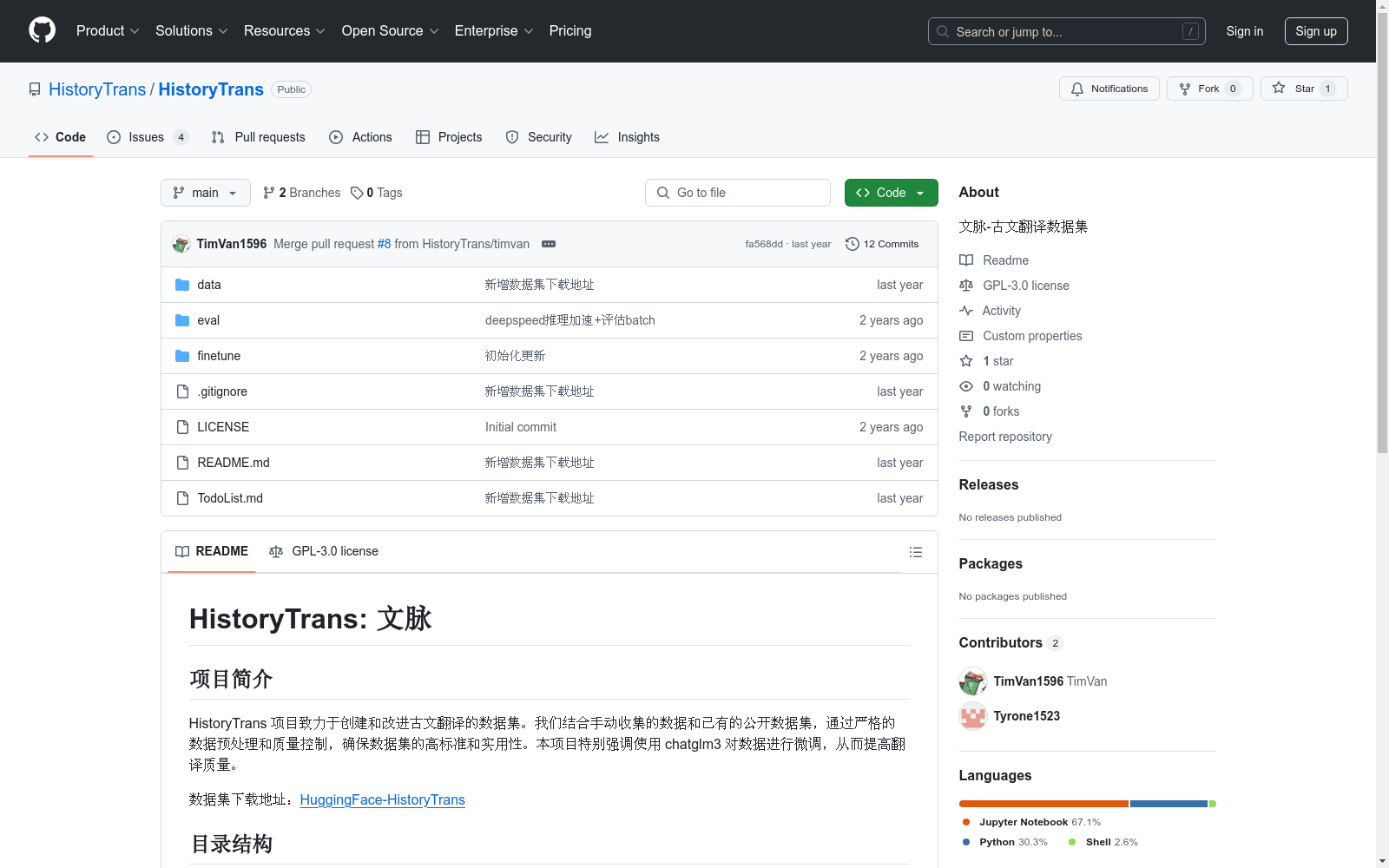Fork the HistoryTrans repository
The width and height of the screenshot is (1389, 868).
click(1209, 89)
